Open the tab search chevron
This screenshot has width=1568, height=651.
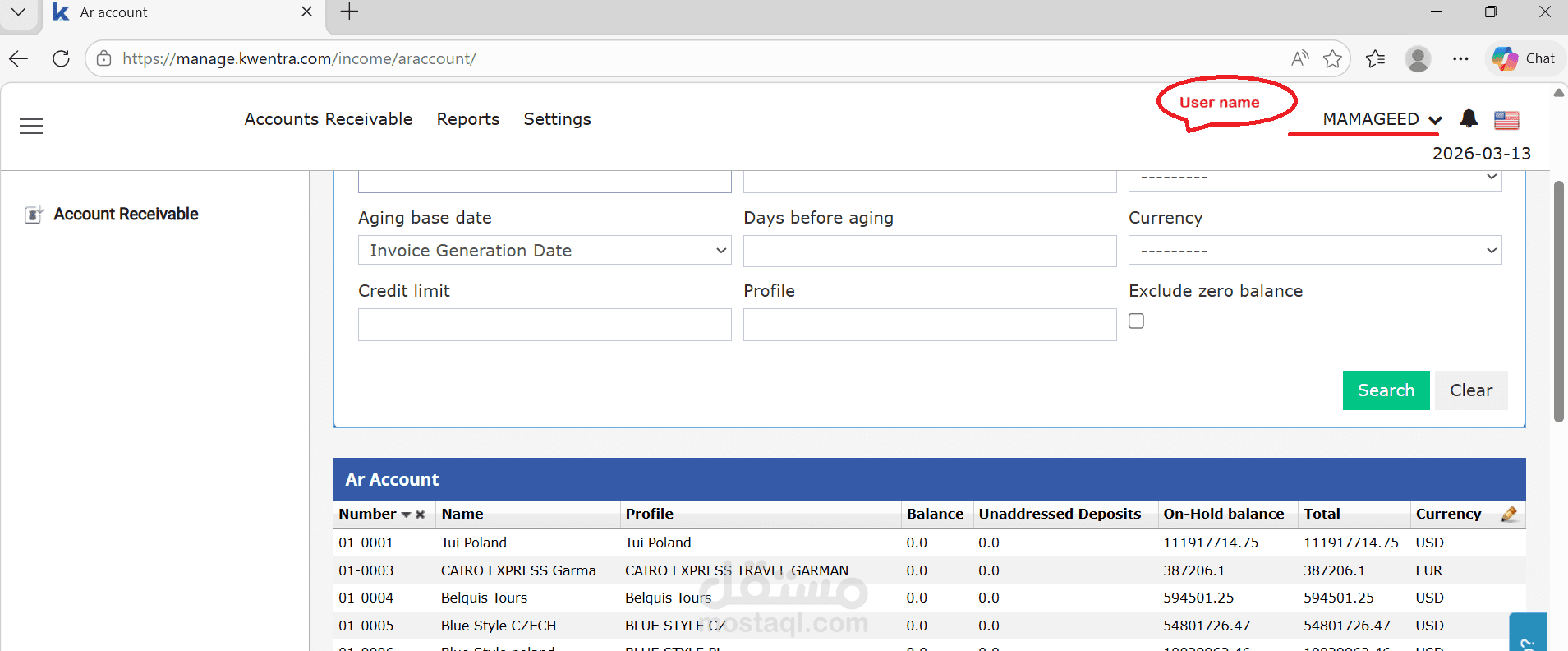[x=18, y=12]
